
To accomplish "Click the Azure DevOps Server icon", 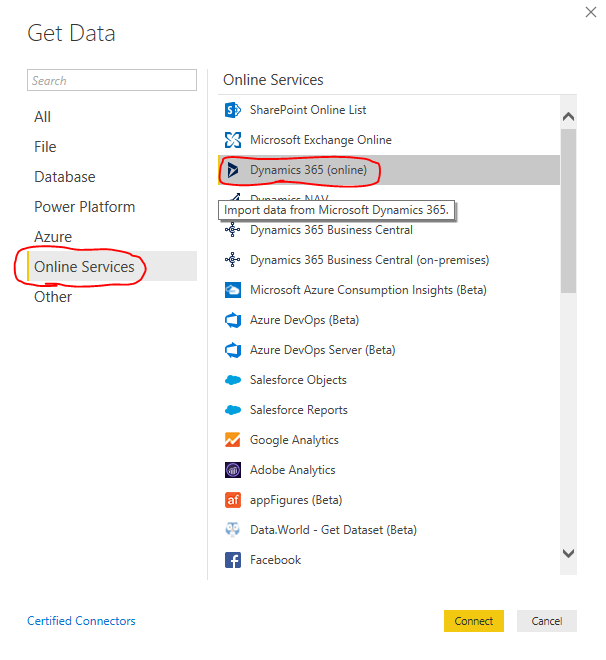I will click(x=233, y=350).
